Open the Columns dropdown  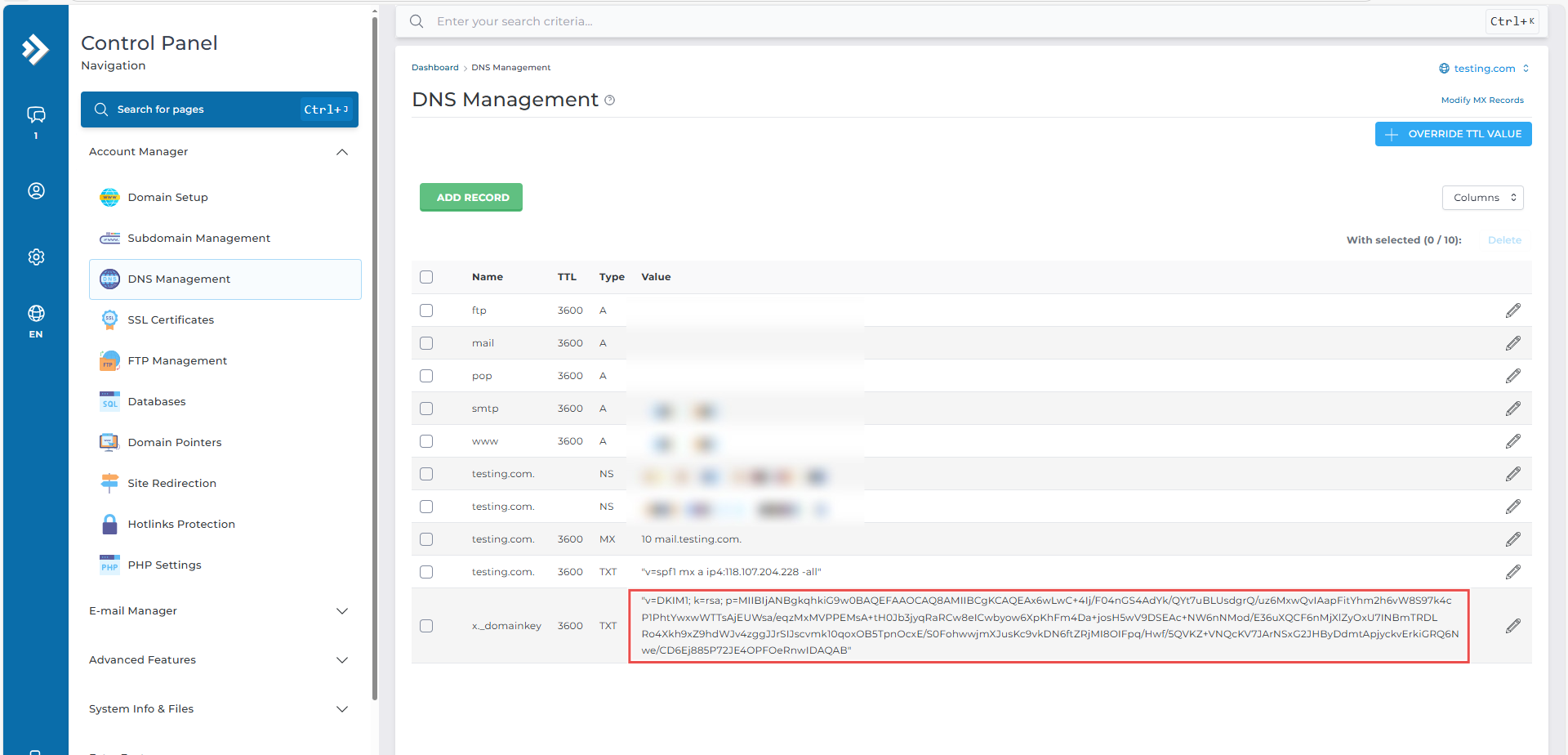(1482, 198)
